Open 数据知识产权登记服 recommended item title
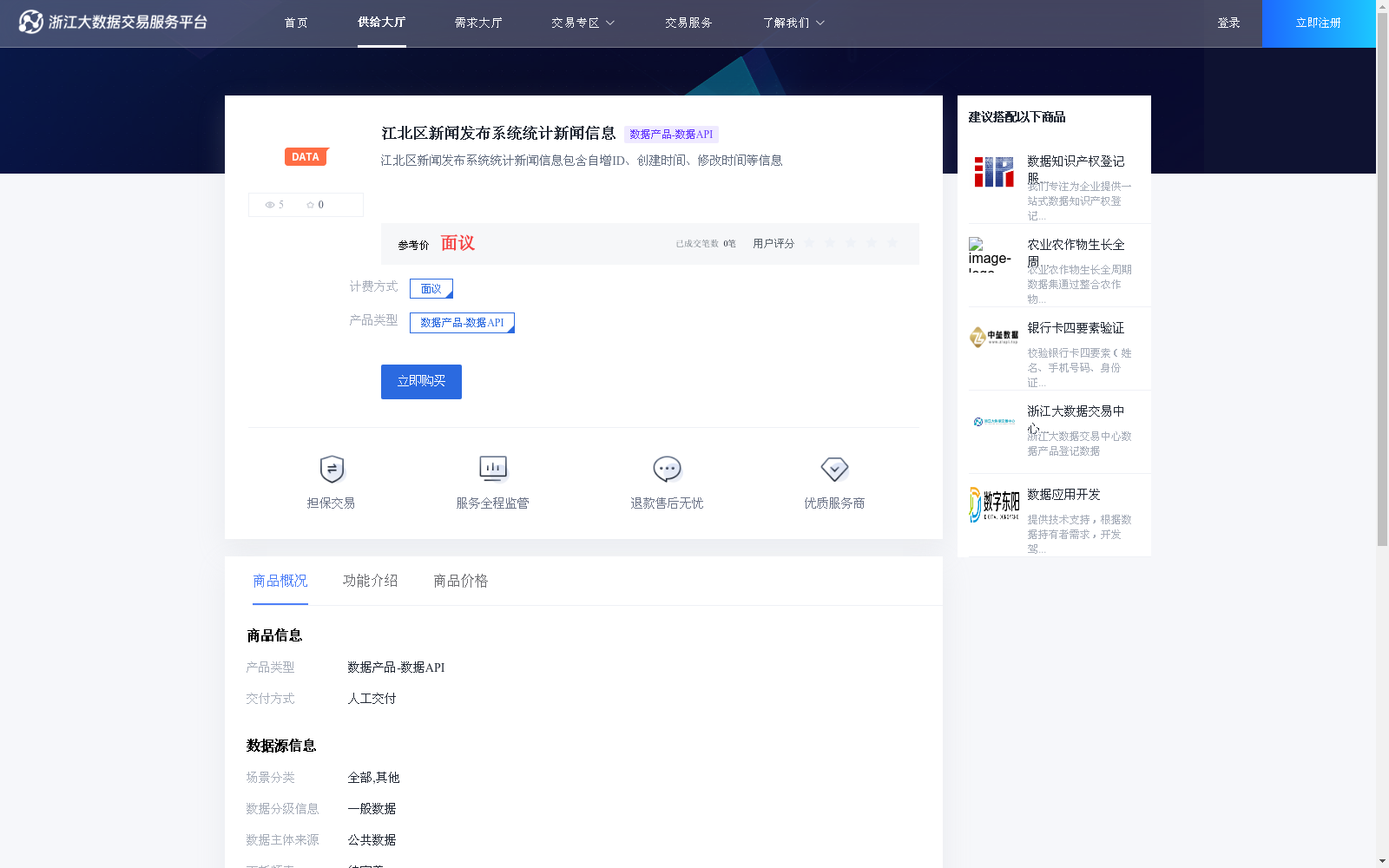The image size is (1389, 868). (x=1076, y=168)
